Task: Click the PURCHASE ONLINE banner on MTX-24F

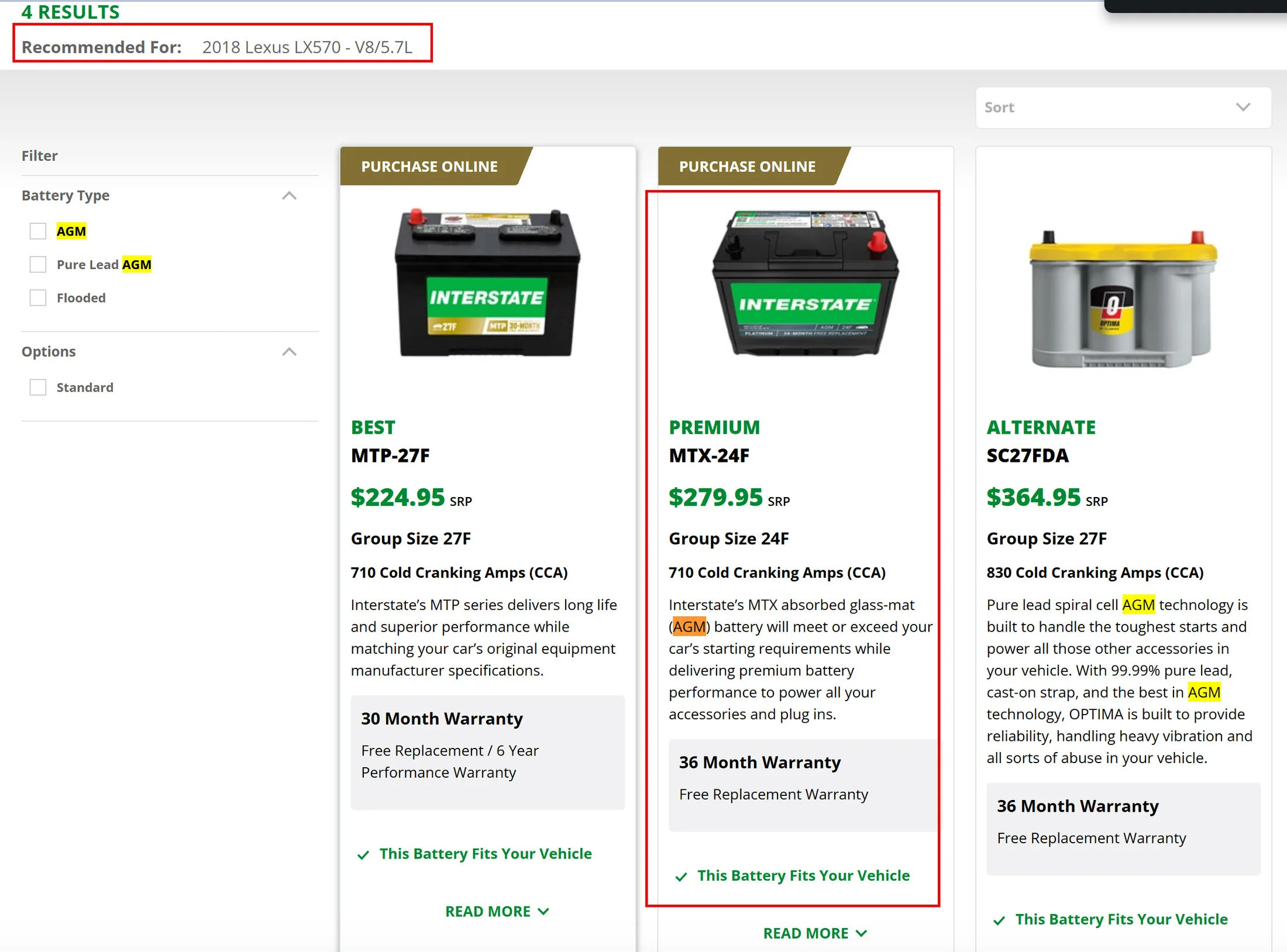Action: point(753,166)
